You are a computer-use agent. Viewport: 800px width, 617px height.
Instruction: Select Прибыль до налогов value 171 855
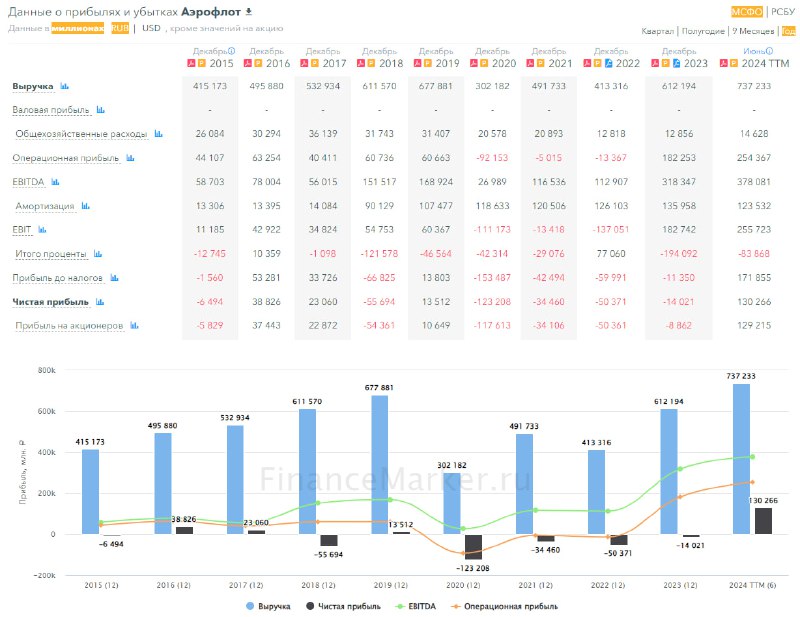coord(754,278)
